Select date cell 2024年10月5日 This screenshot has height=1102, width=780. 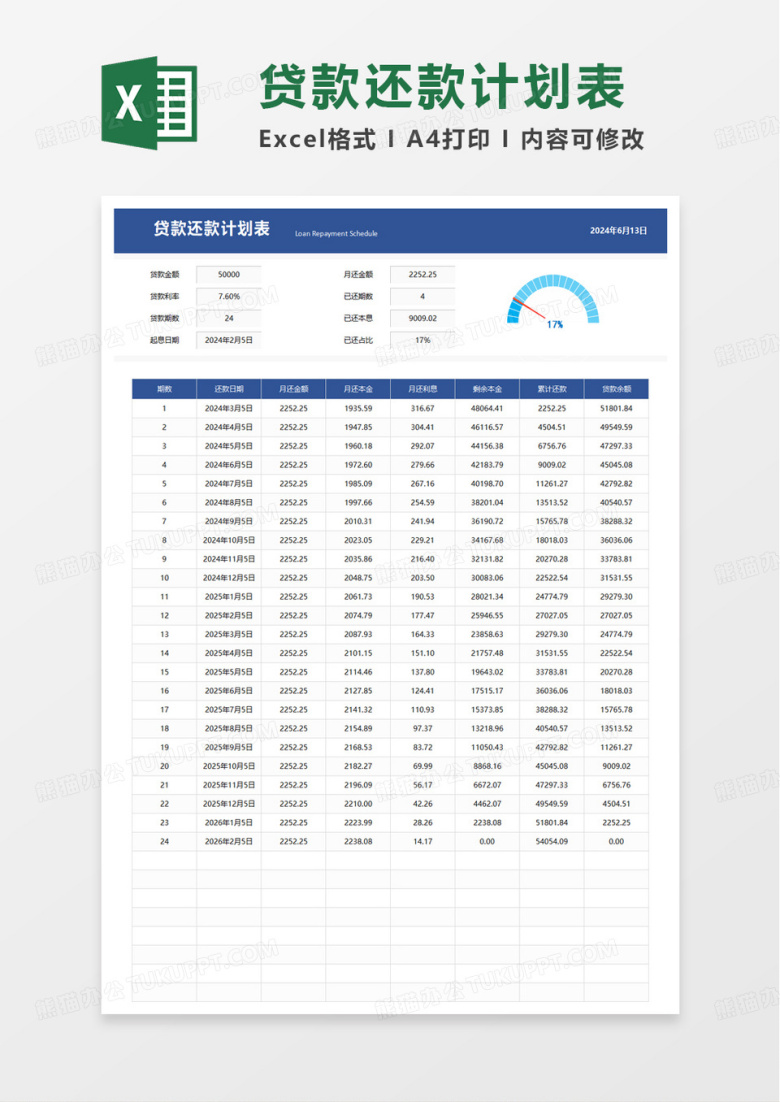point(229,540)
